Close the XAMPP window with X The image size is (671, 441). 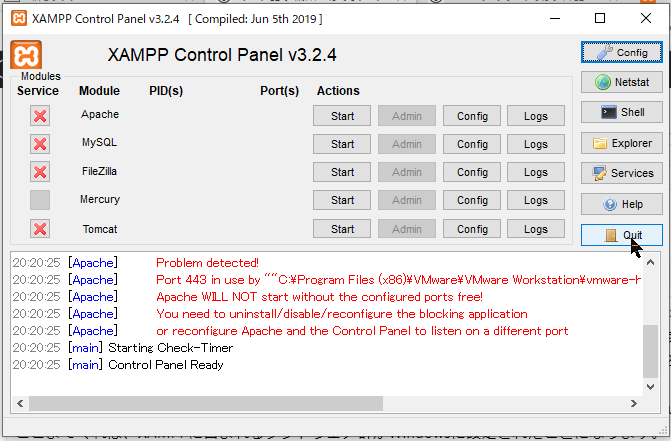pyautogui.click(x=646, y=18)
